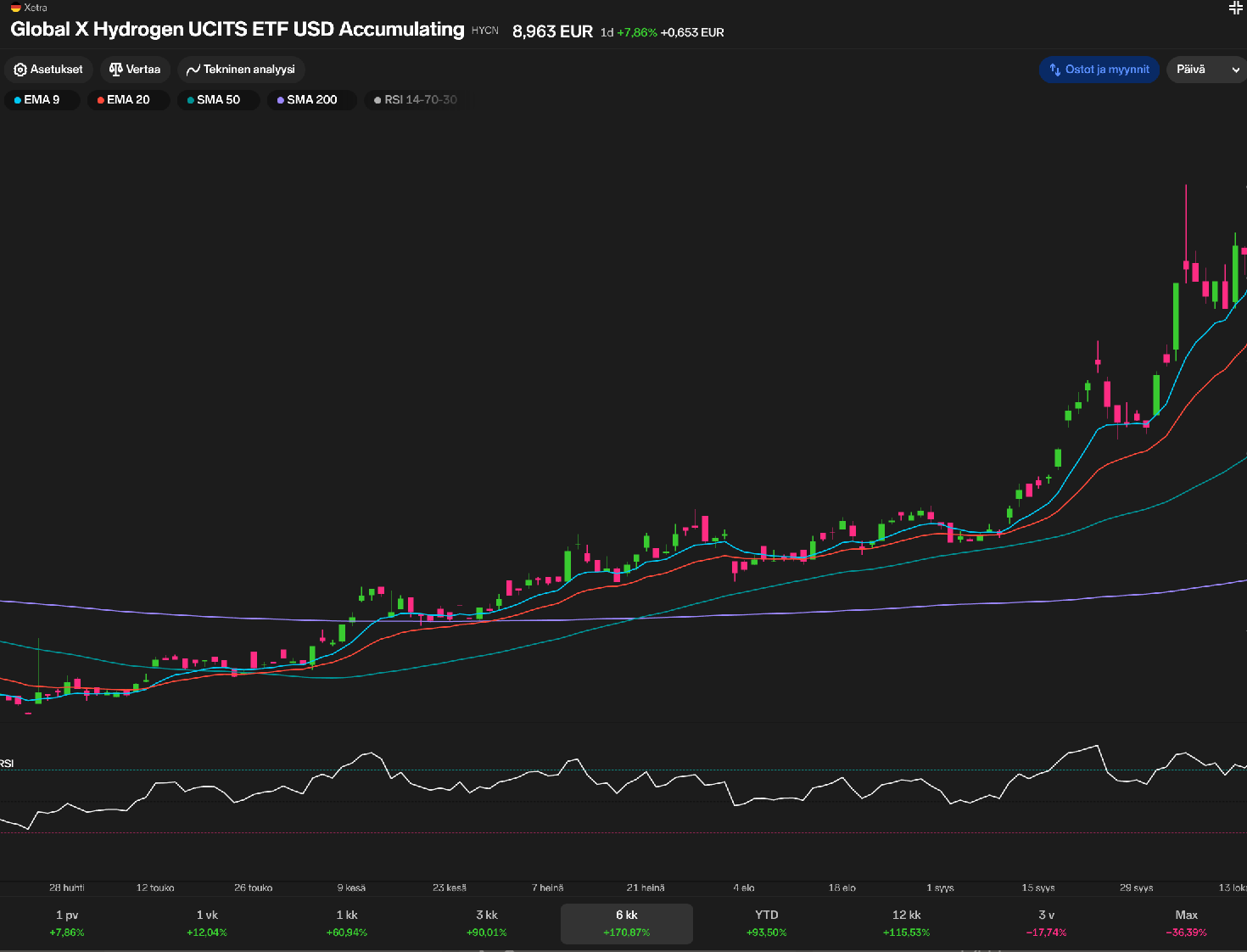Click the collapse fullscreen icon in corner
Viewport: 1247px width, 952px height.
click(1235, 8)
